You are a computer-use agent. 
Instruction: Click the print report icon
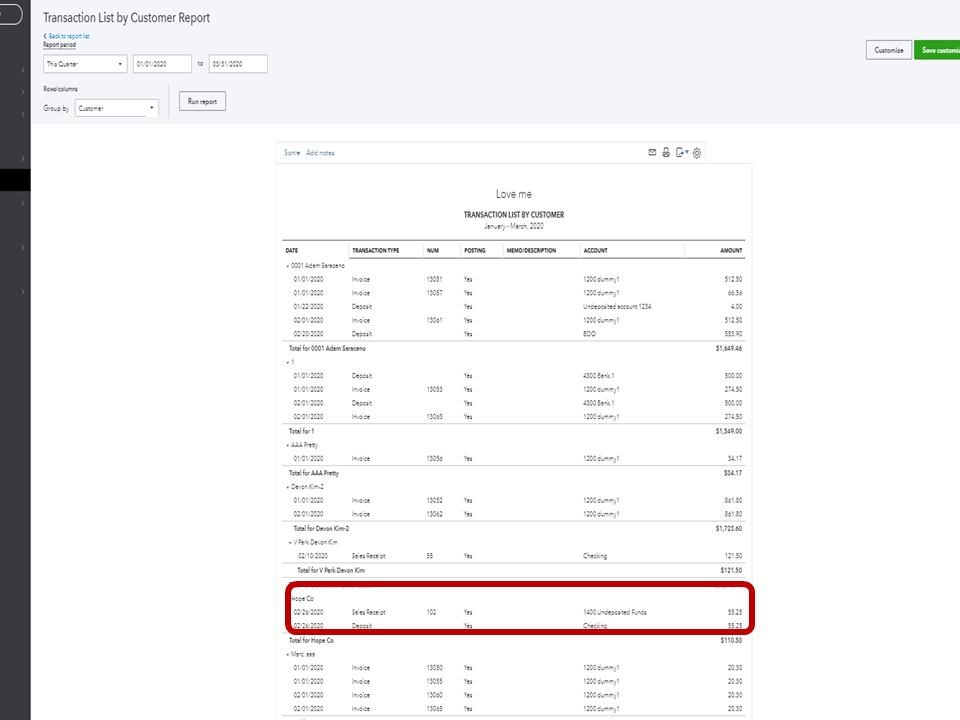pyautogui.click(x=666, y=152)
